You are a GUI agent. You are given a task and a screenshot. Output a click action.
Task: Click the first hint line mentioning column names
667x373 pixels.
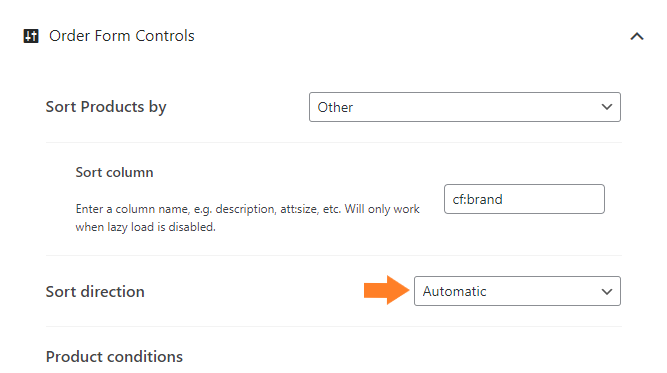click(248, 209)
